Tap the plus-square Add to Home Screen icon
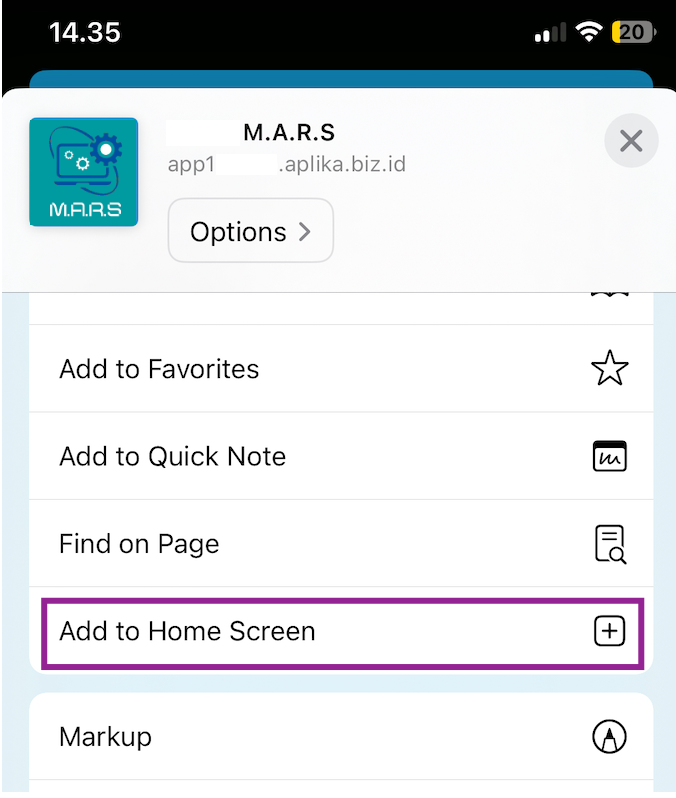The height and width of the screenshot is (798, 676). [x=609, y=631]
